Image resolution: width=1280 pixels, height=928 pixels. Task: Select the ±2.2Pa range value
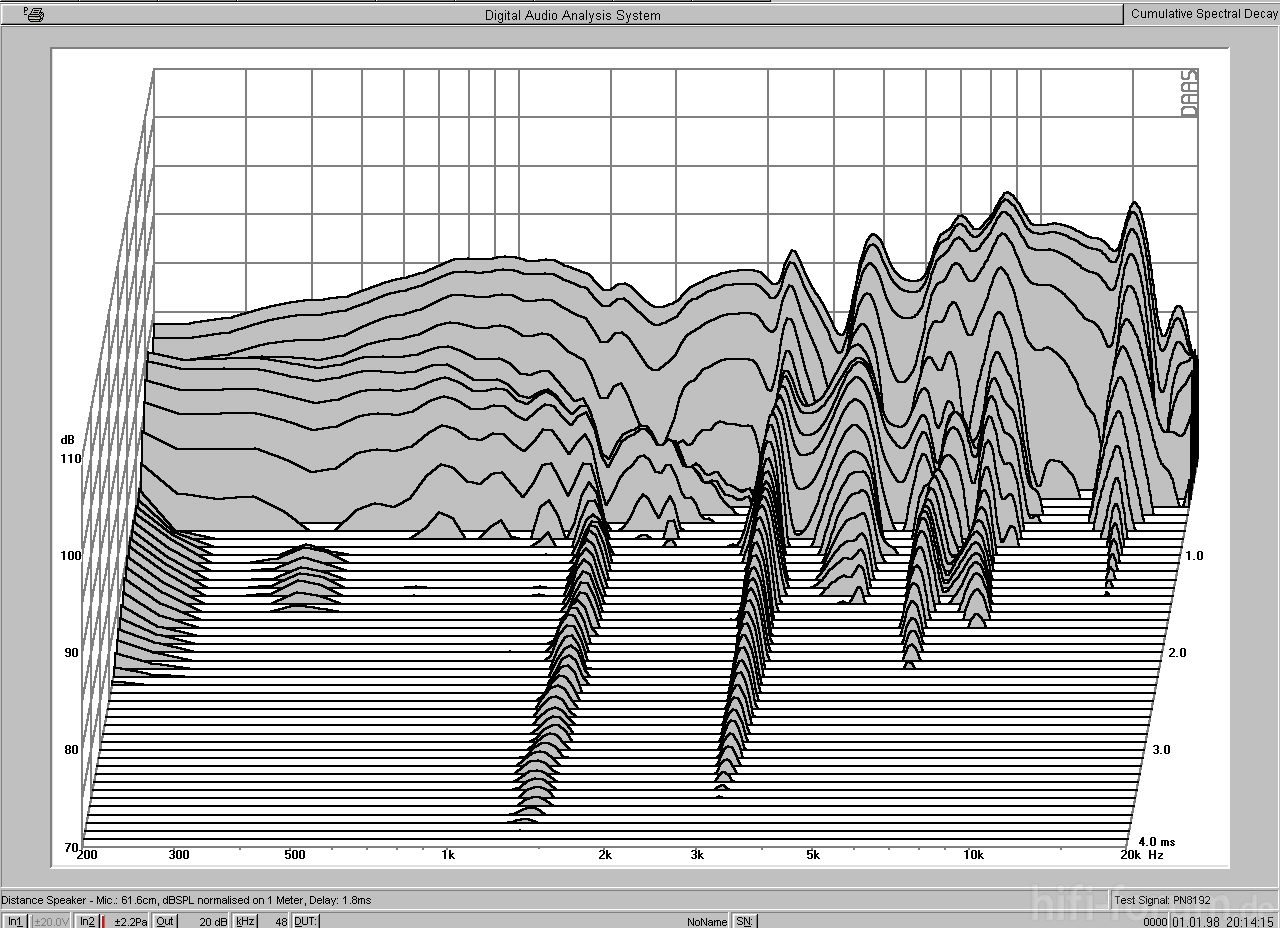click(130, 921)
